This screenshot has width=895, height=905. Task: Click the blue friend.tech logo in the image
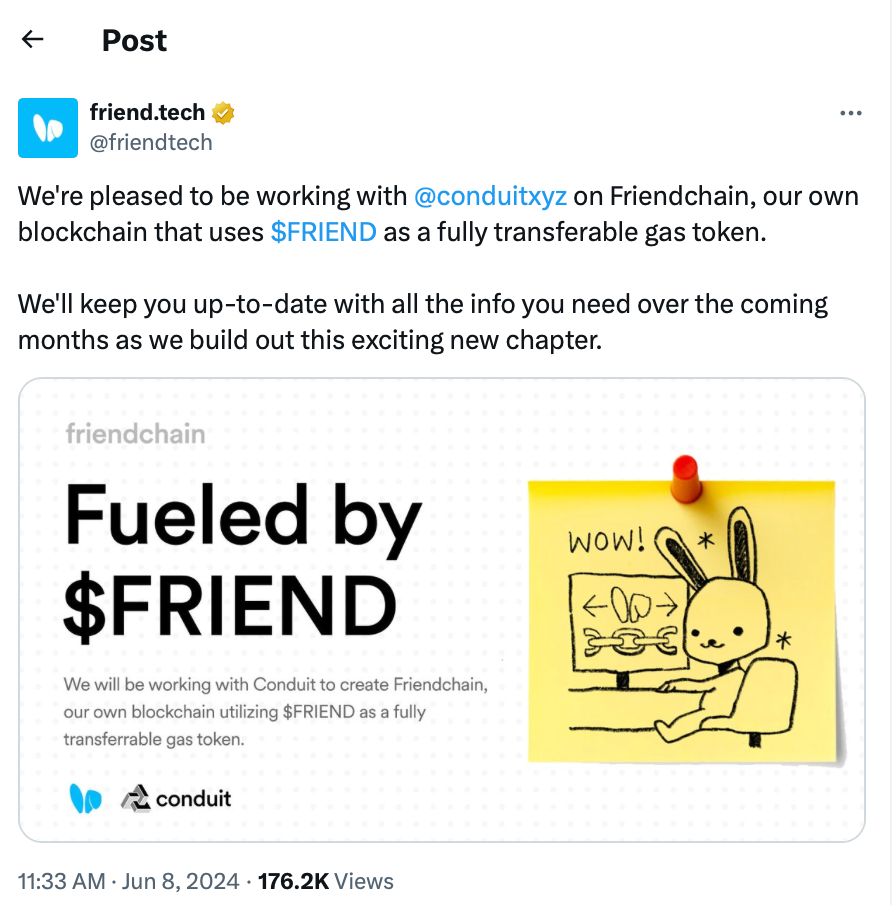85,799
